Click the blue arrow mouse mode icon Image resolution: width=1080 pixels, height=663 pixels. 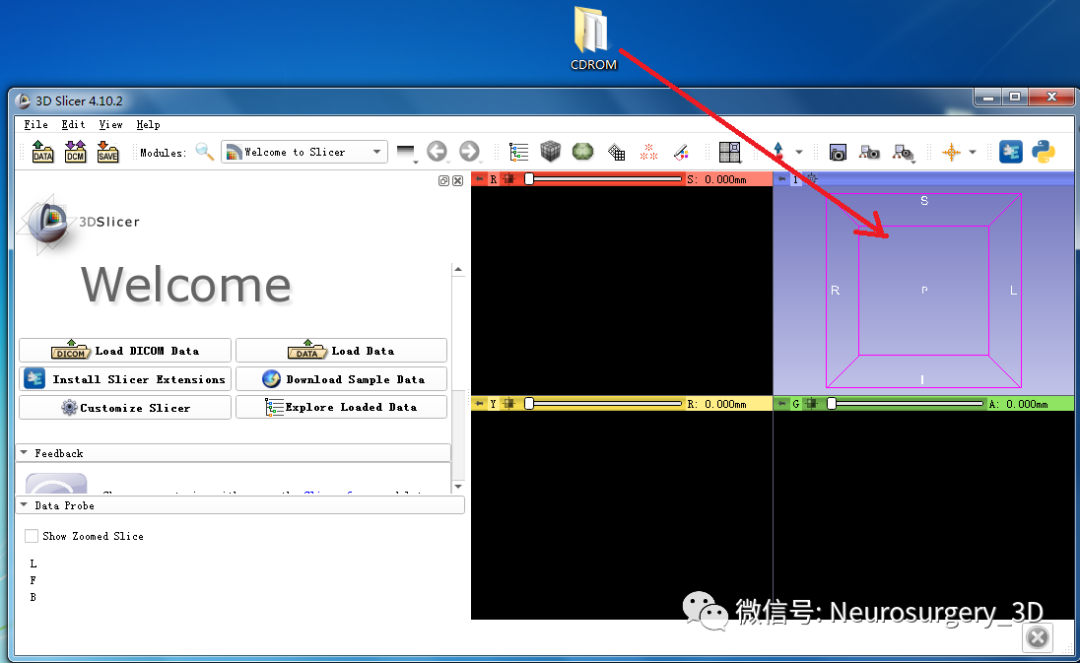pyautogui.click(x=778, y=151)
